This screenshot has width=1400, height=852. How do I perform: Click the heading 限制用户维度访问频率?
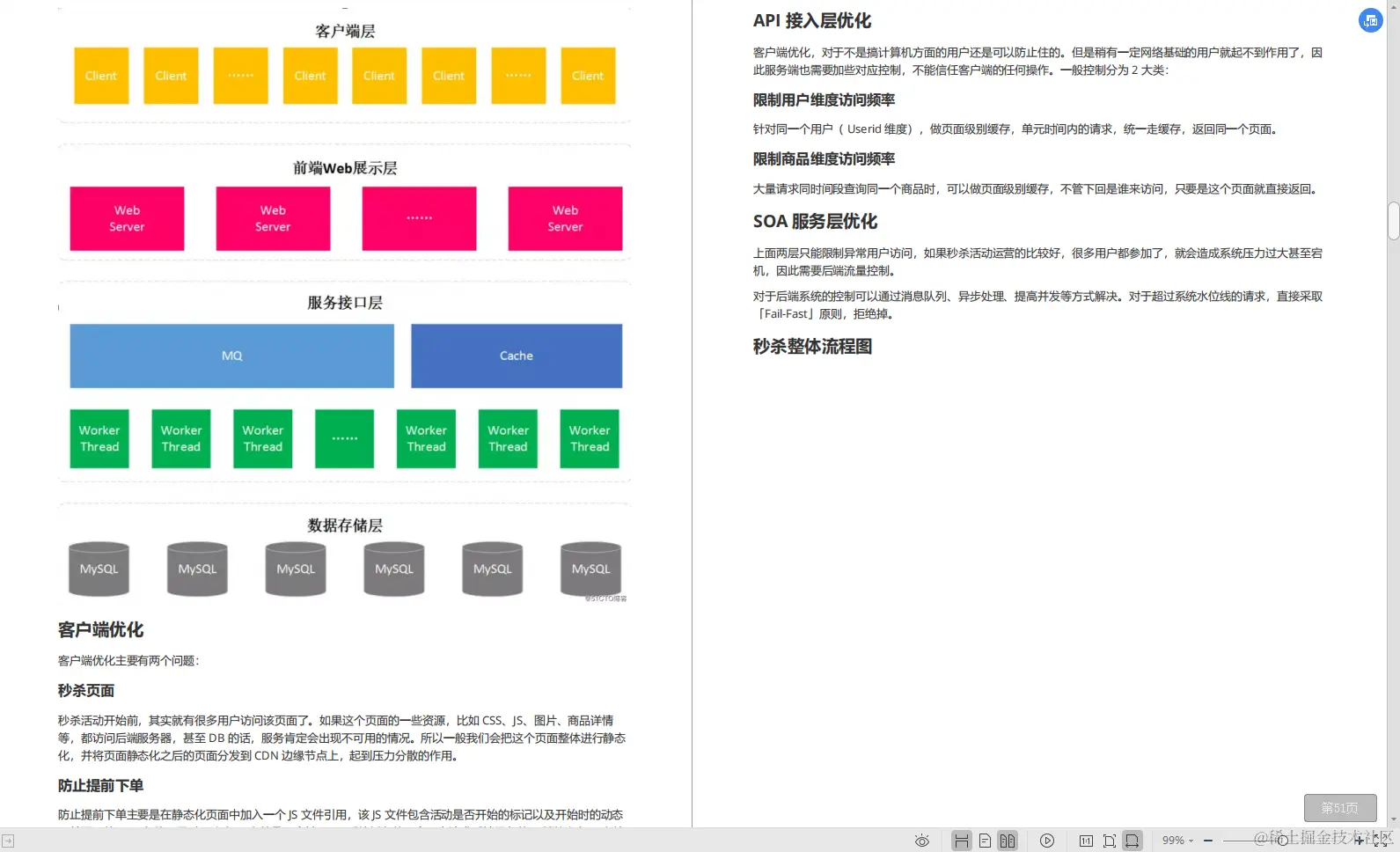[x=824, y=100]
